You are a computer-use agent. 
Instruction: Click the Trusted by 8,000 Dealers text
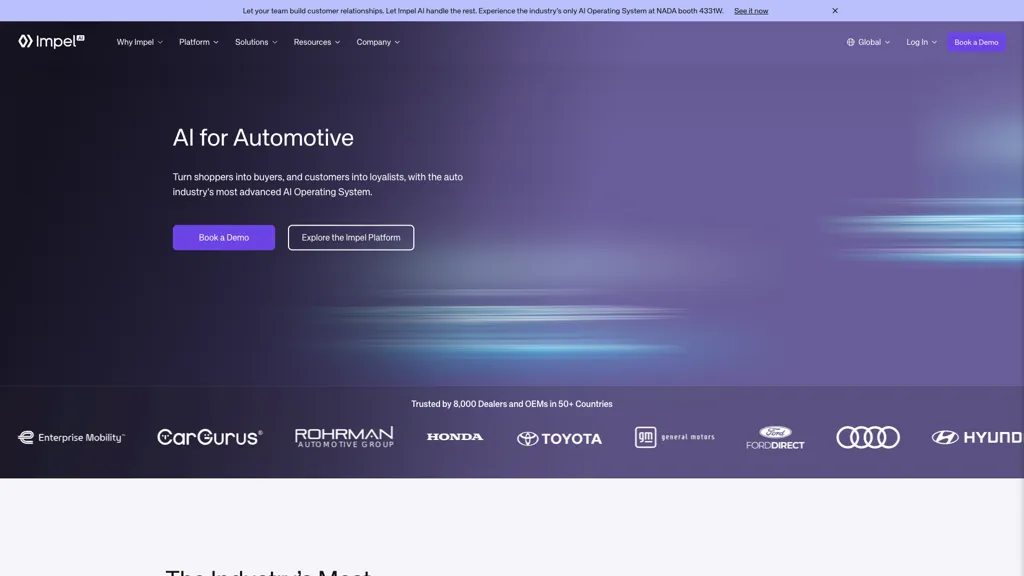coord(511,404)
